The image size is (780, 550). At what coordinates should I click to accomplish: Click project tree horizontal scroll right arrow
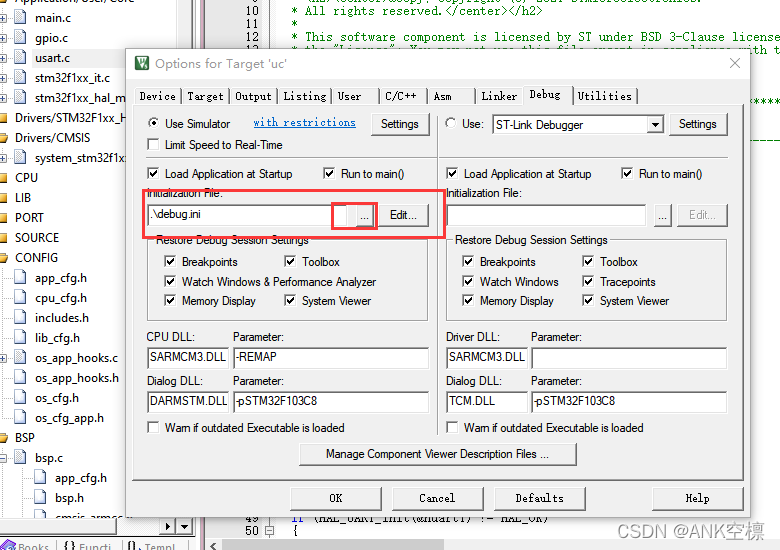pyautogui.click(x=168, y=526)
